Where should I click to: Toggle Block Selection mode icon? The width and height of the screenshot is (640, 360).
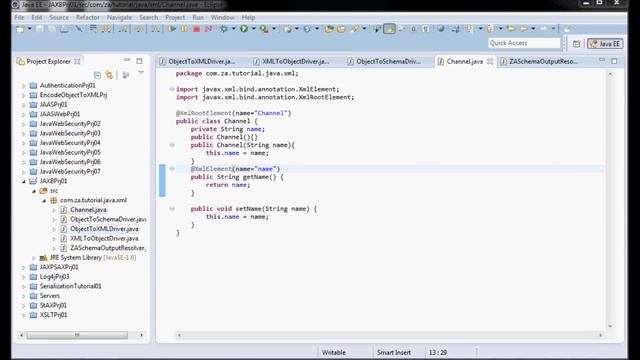coord(413,29)
